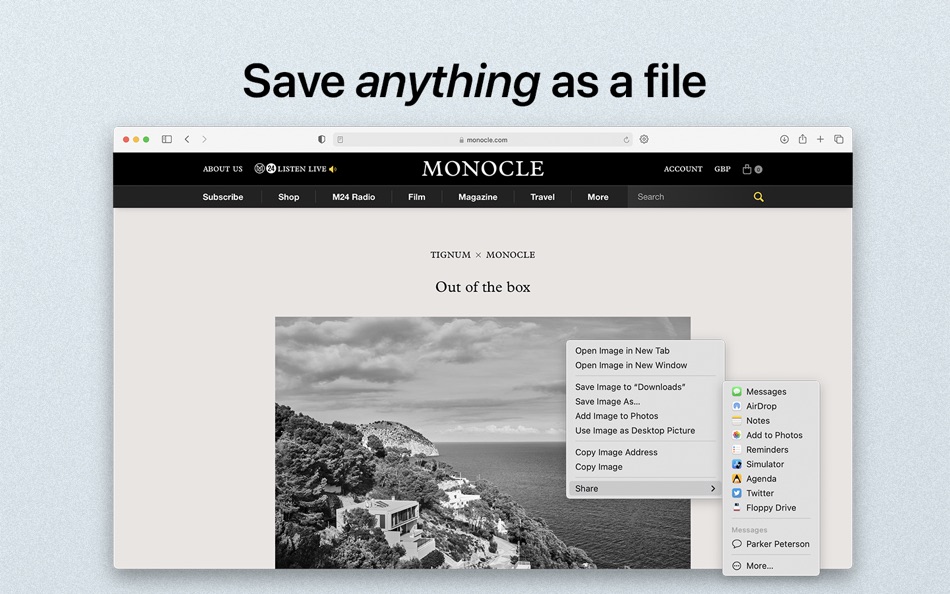Open the Travel section

point(542,197)
